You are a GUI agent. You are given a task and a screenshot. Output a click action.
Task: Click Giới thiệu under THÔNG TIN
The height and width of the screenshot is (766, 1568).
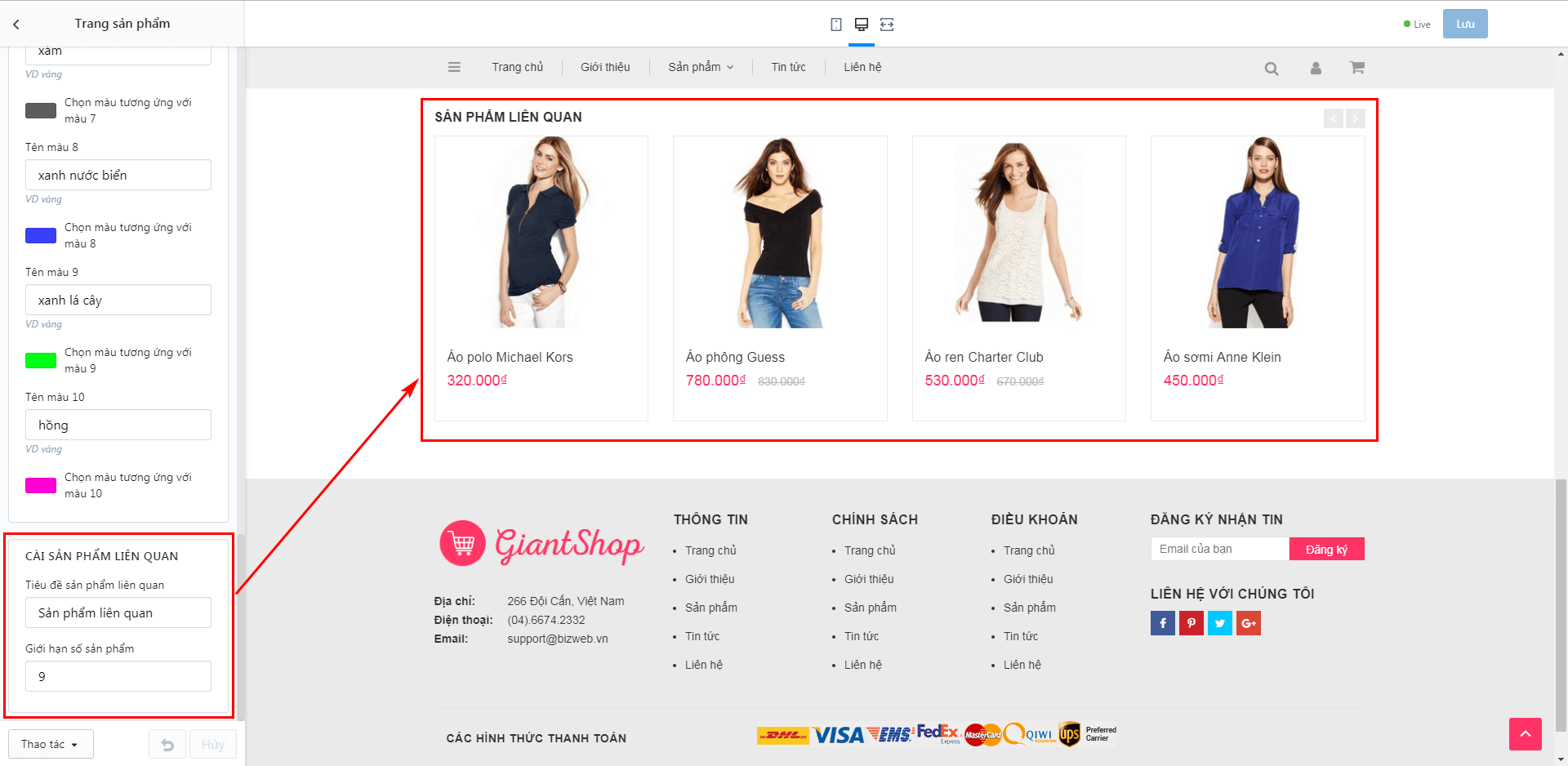click(710, 579)
